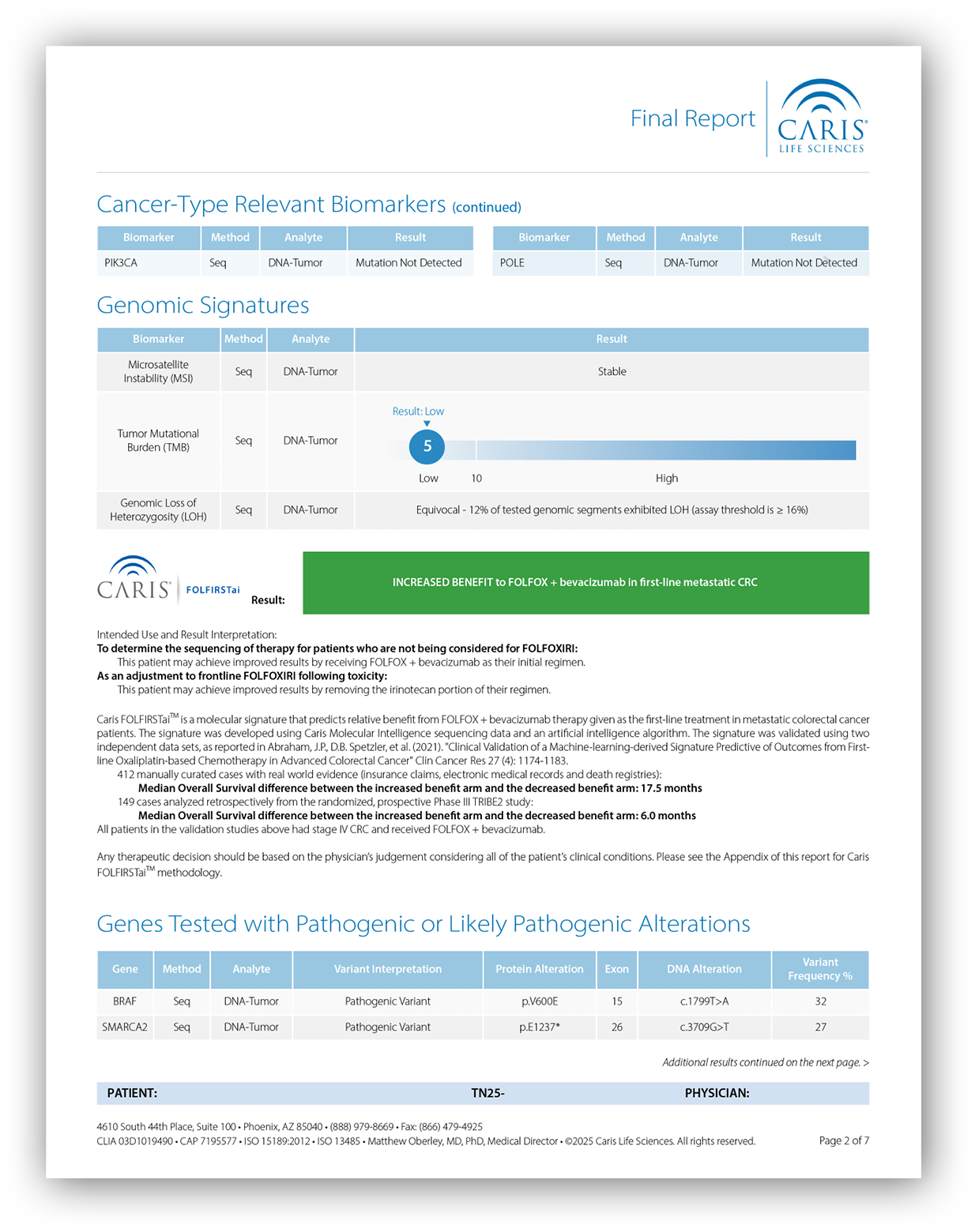Click the Genomic Signatures section heading
This screenshot has width=975, height=1232.
coord(203,306)
